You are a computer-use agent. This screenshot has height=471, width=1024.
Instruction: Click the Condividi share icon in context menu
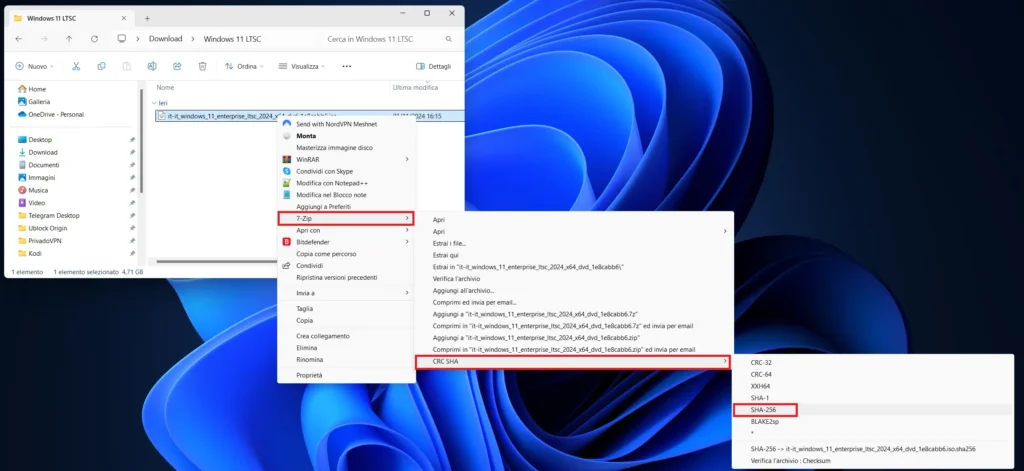pyautogui.click(x=286, y=266)
